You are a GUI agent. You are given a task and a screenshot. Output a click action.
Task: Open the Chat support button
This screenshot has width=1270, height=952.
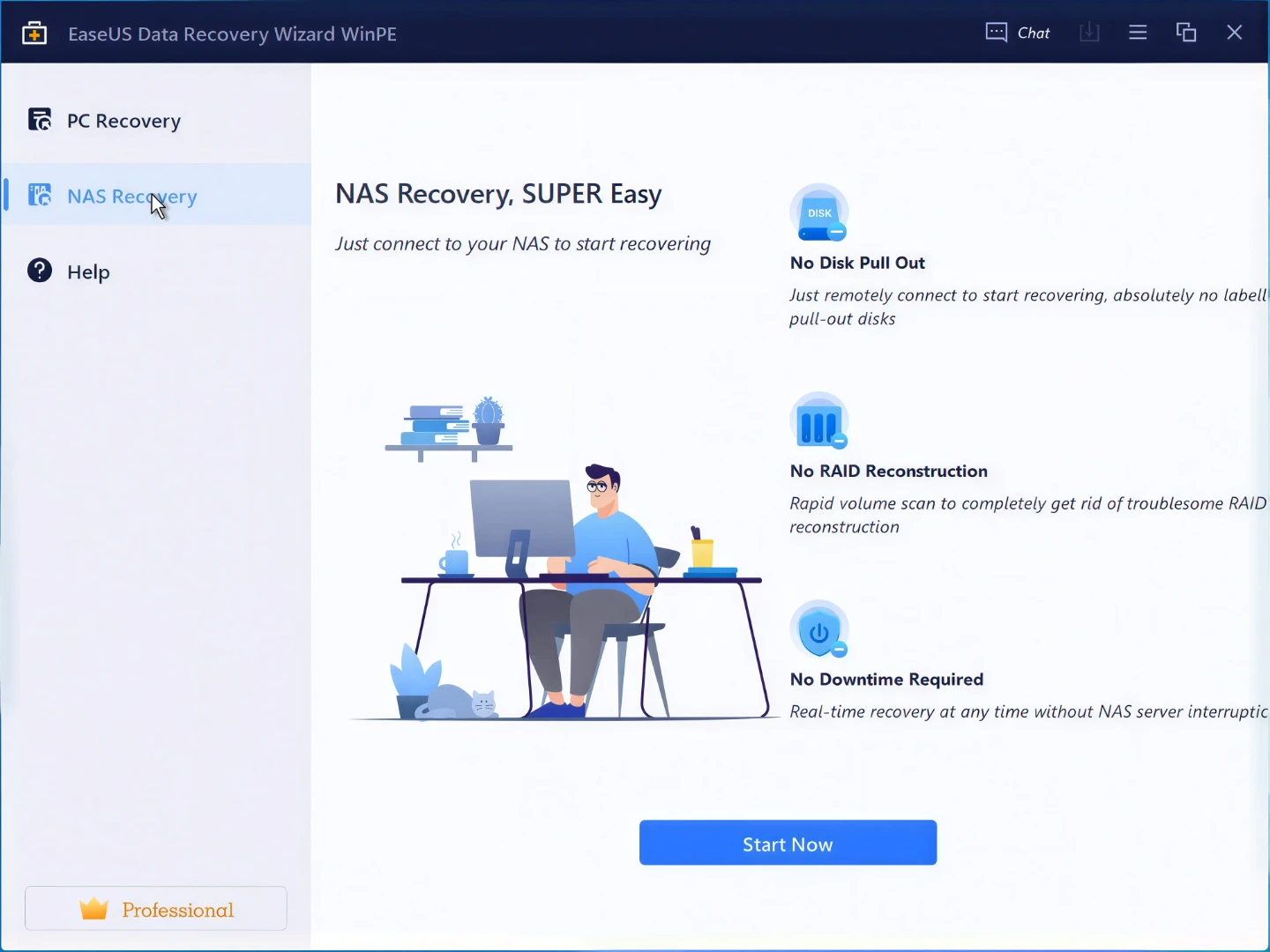(1018, 33)
